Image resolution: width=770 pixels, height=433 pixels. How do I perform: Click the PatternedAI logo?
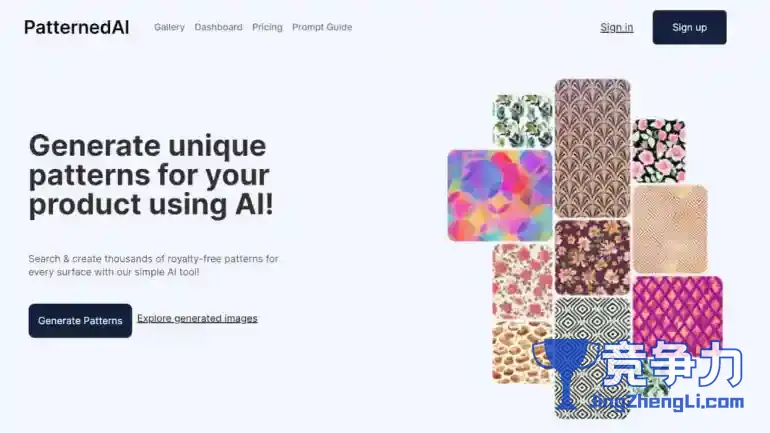(x=77, y=27)
